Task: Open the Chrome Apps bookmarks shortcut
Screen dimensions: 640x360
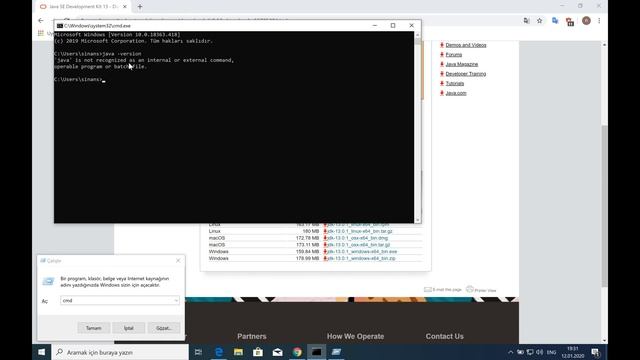Action: [x=41, y=33]
